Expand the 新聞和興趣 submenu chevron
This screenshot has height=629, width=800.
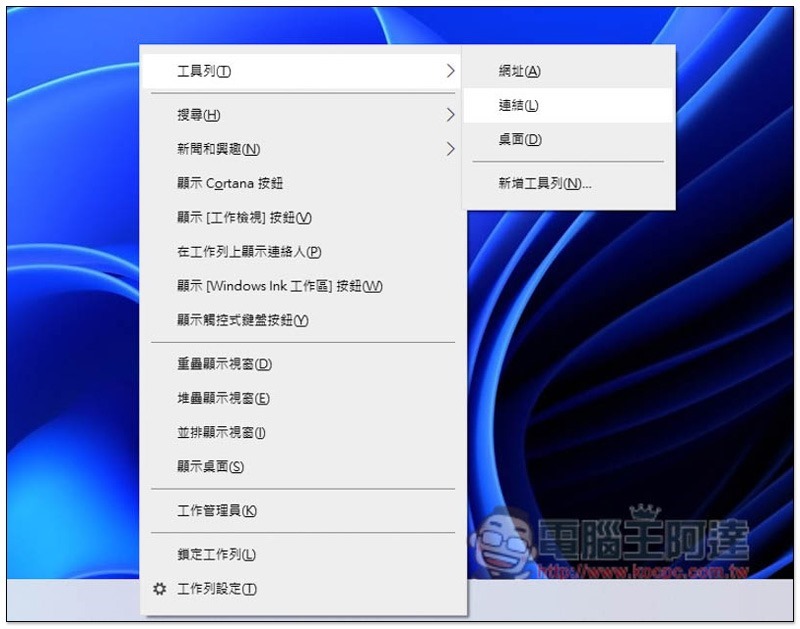[450, 149]
